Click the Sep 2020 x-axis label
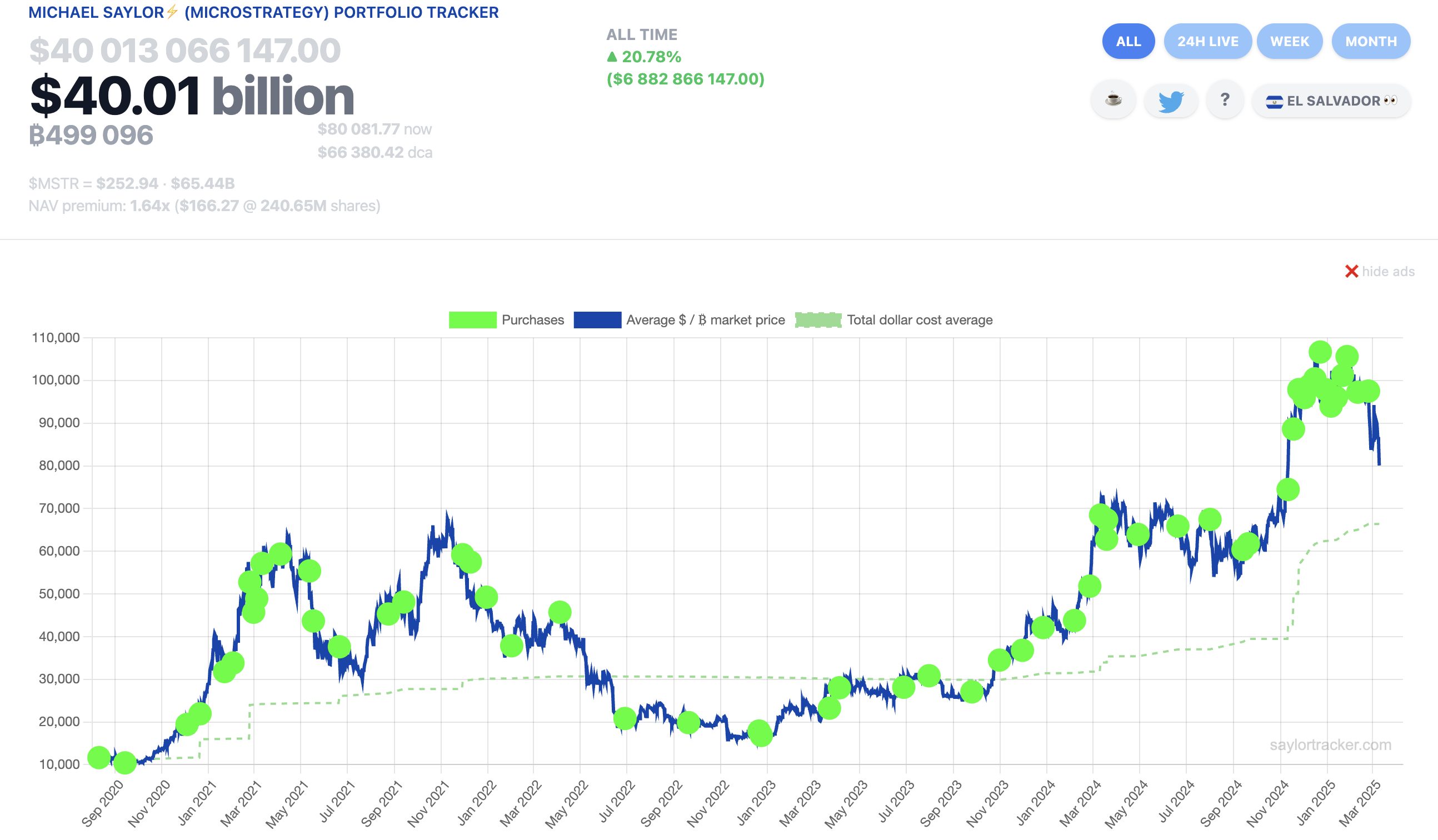Image resolution: width=1438 pixels, height=840 pixels. pos(102,803)
